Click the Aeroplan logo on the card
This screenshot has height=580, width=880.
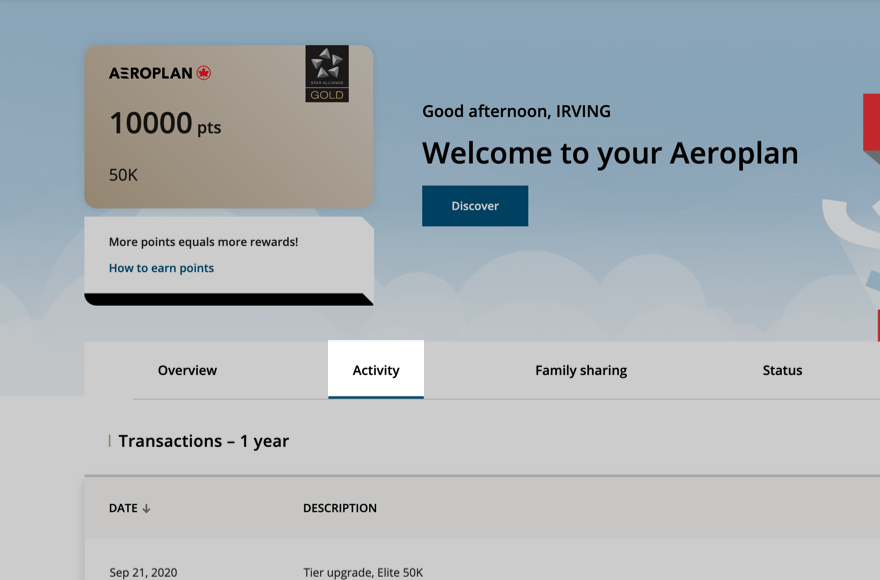tap(160, 73)
